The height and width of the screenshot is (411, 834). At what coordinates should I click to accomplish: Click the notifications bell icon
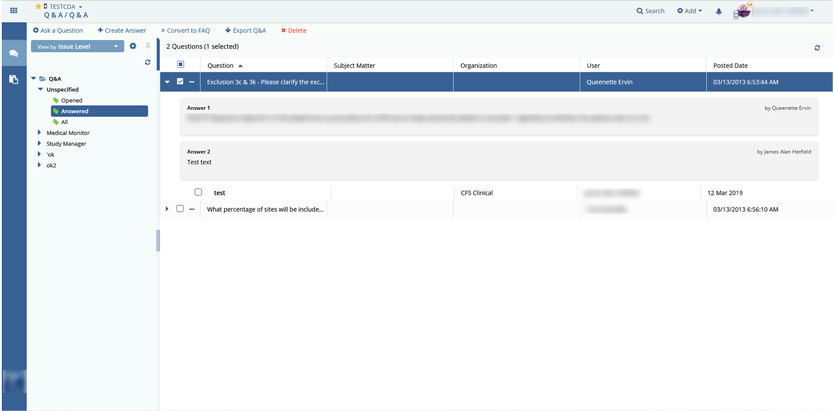718,11
